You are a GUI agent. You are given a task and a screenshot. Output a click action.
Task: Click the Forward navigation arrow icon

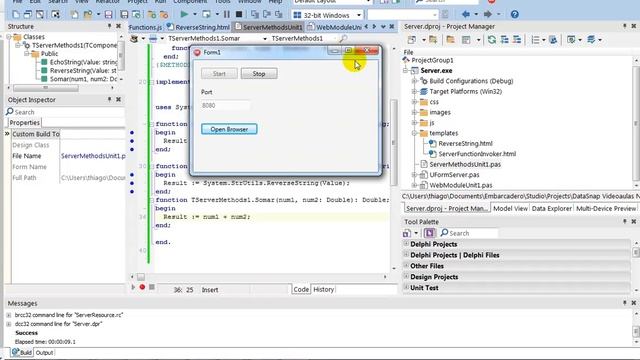pyautogui.click(x=487, y=14)
